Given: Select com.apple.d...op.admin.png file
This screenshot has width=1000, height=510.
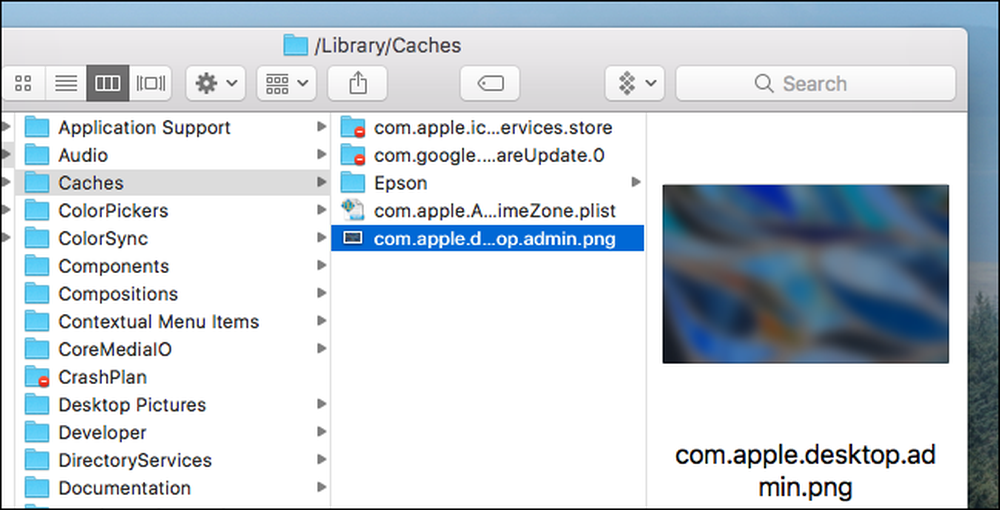Looking at the screenshot, I should tap(488, 238).
